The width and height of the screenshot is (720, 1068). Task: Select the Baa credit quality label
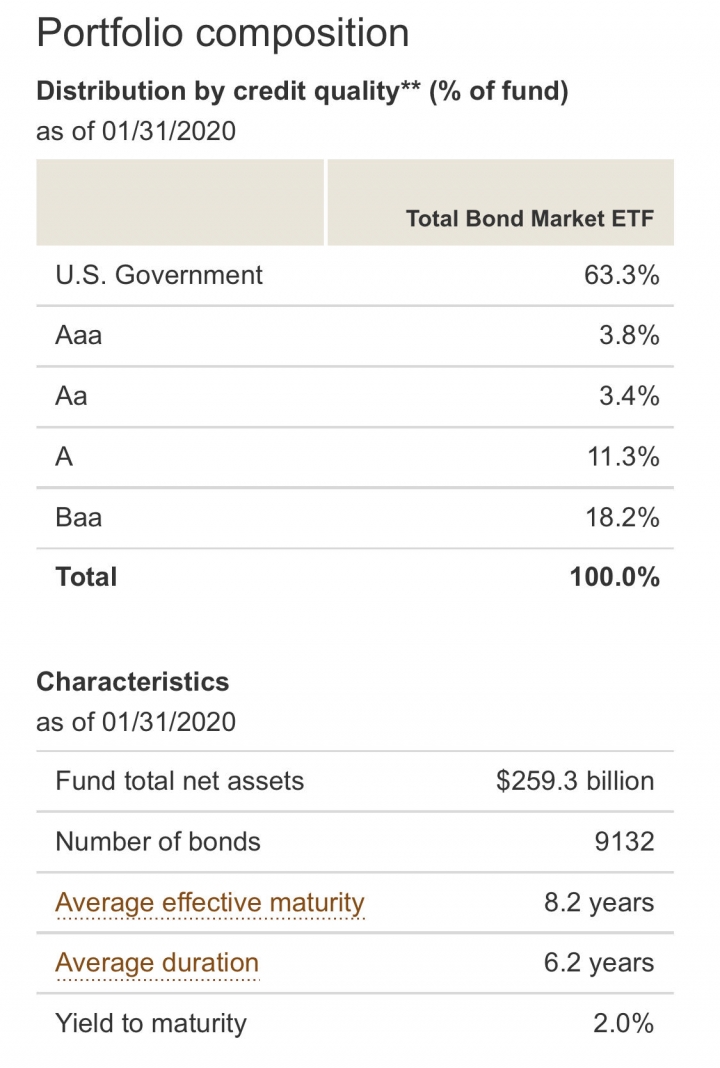click(x=79, y=517)
